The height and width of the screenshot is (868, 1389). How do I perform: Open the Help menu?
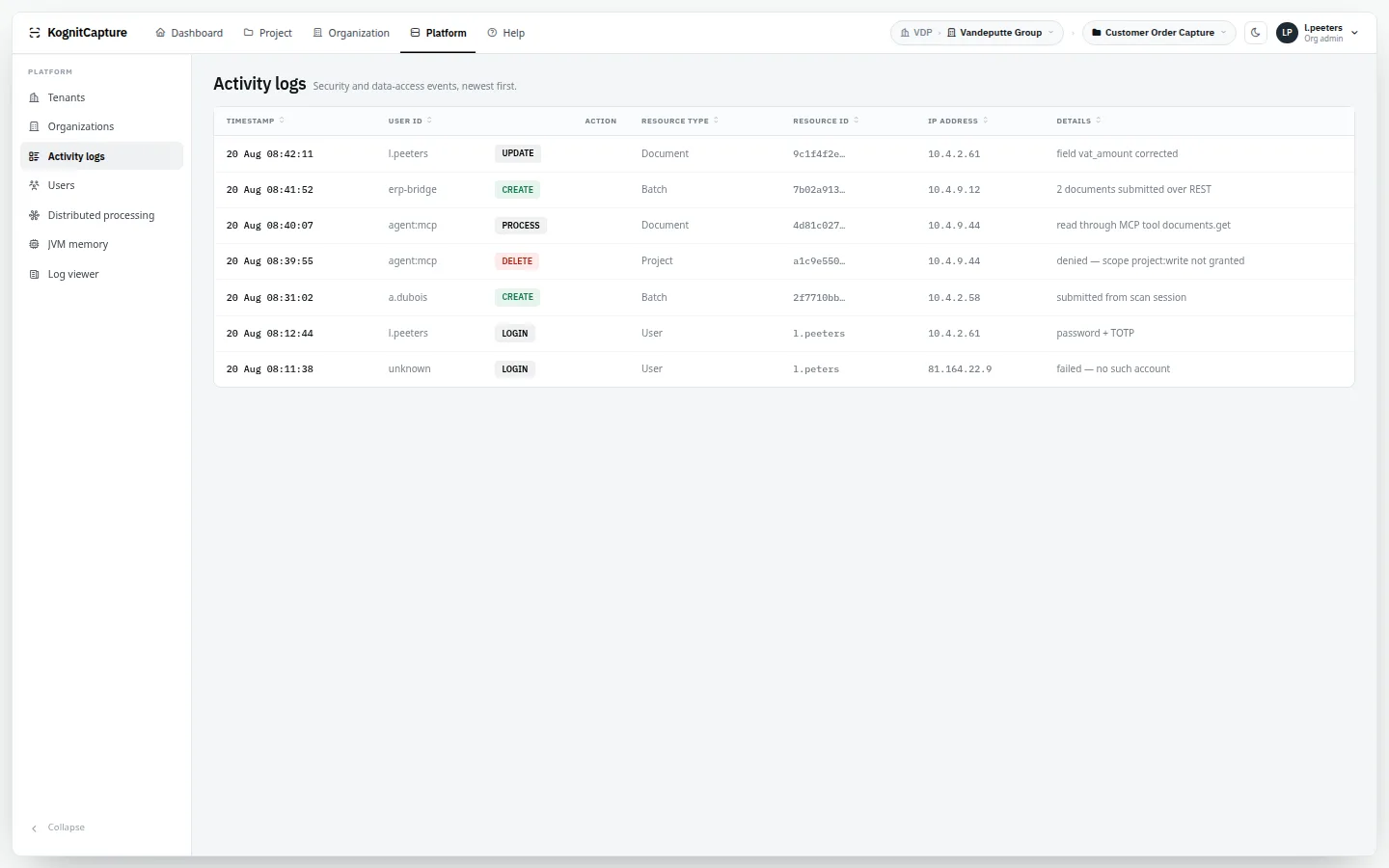coord(506,33)
